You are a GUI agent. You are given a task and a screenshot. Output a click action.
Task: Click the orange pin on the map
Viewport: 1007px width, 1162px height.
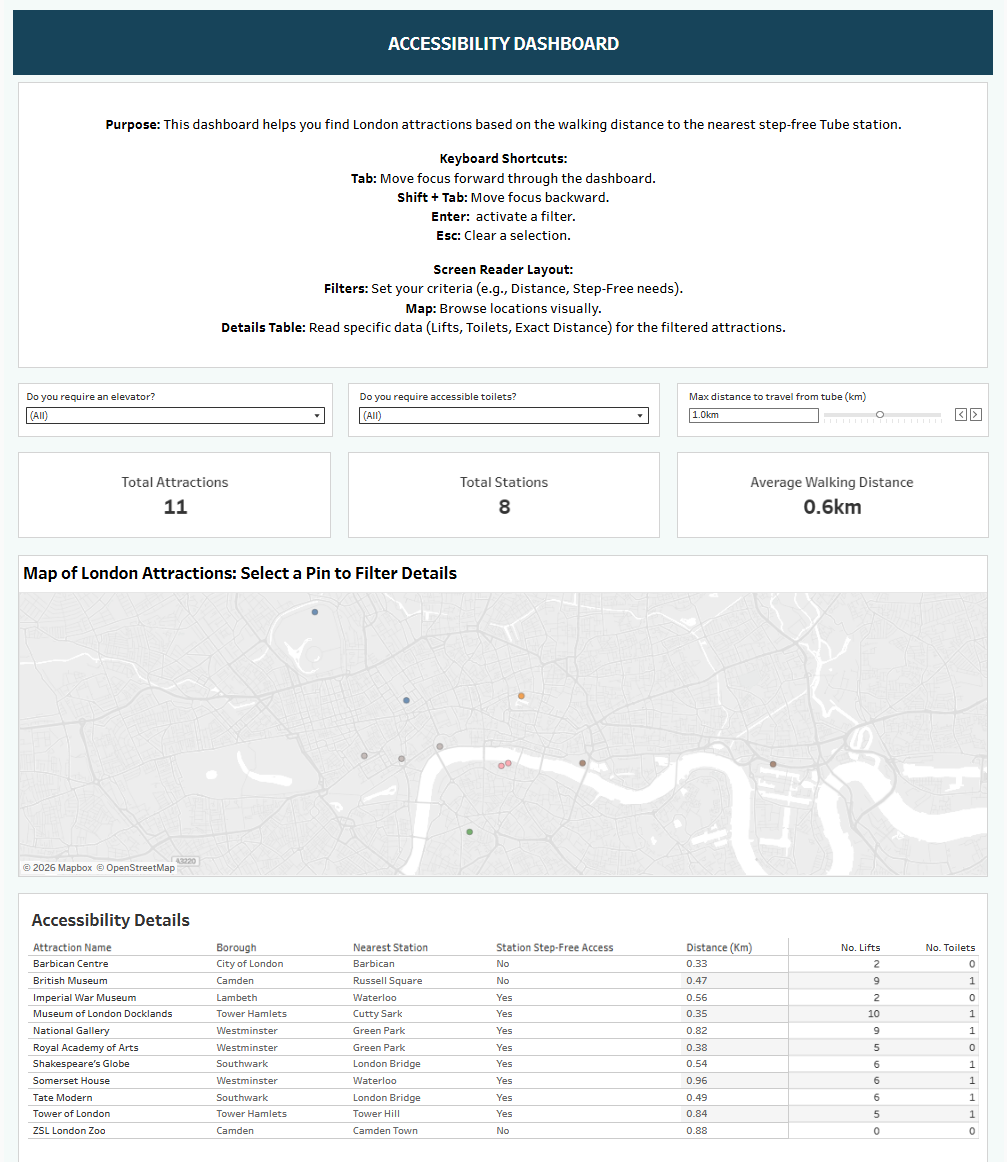(x=521, y=695)
